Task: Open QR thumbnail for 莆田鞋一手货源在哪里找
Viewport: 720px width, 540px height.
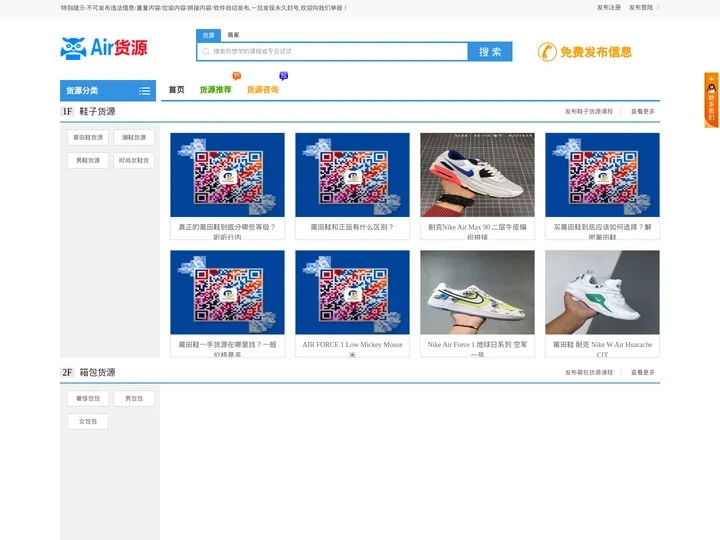Action: (227, 292)
